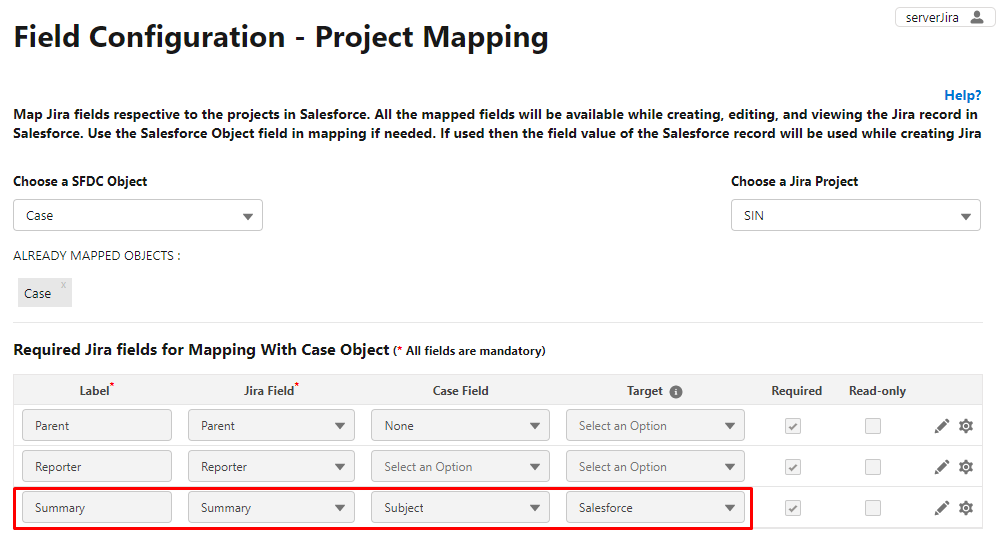This screenshot has width=1002, height=539.
Task: Open the Jira Field dropdown showing Parent
Action: (x=271, y=426)
